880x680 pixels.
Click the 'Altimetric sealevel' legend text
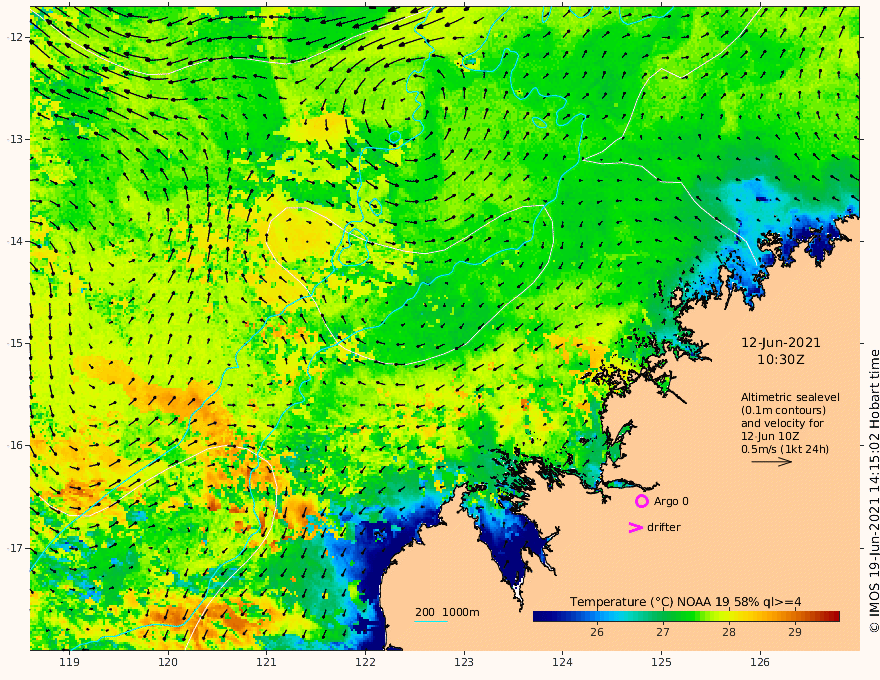790,397
